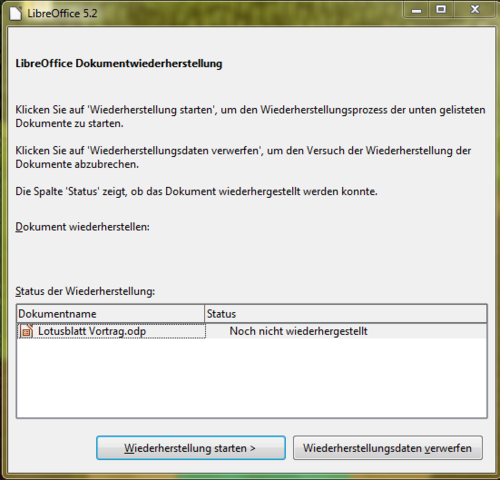Click the Impress file icon beside Lotusblatt Vortrag.odp

click(26, 331)
